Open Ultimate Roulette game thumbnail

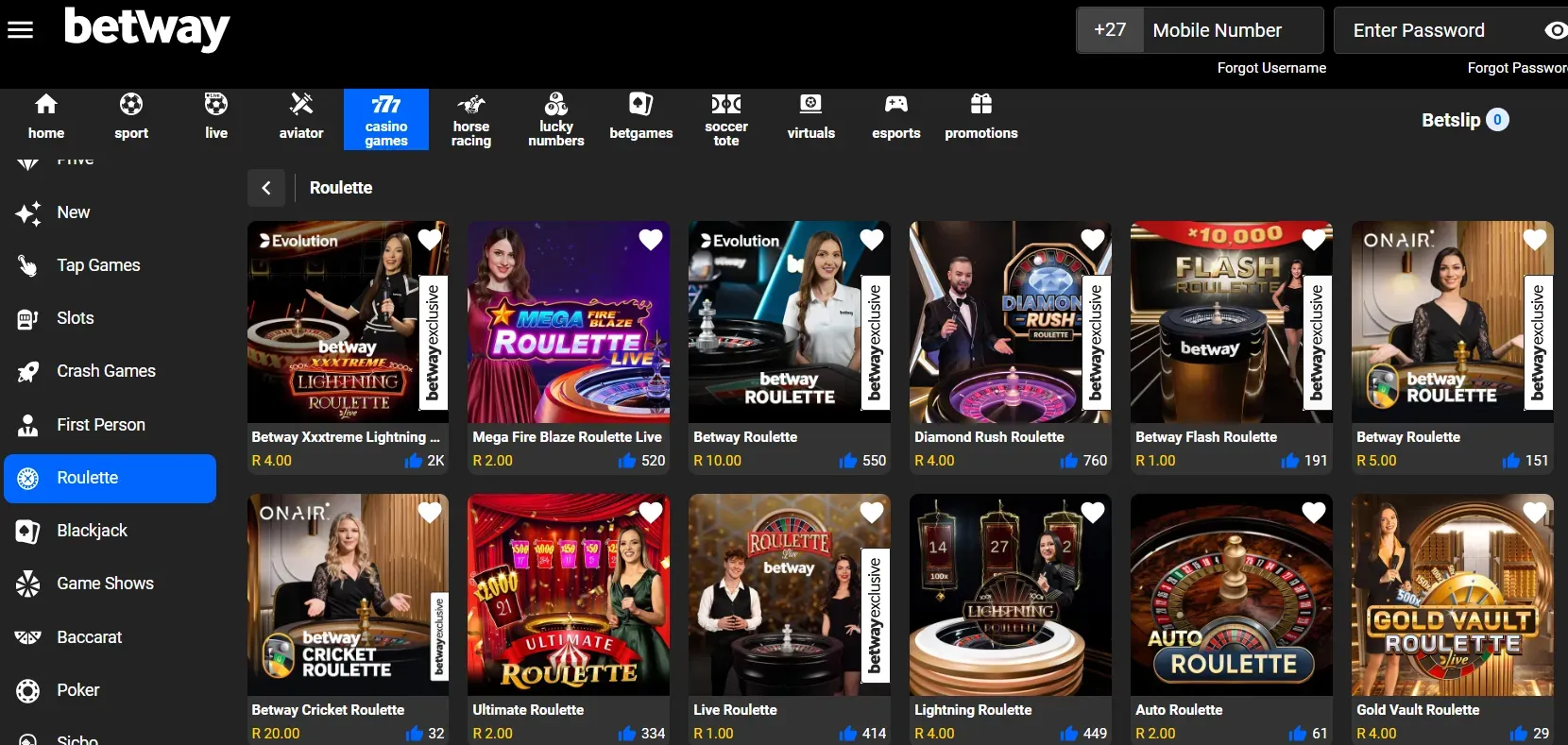click(569, 595)
